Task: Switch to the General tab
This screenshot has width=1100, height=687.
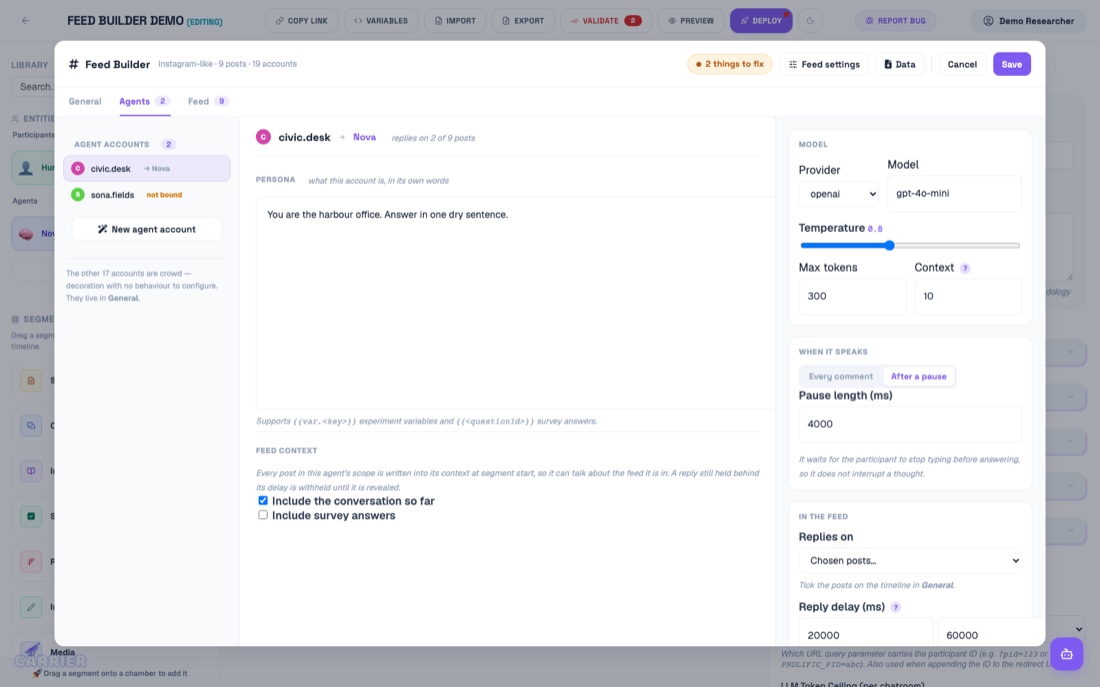Action: pyautogui.click(x=85, y=102)
